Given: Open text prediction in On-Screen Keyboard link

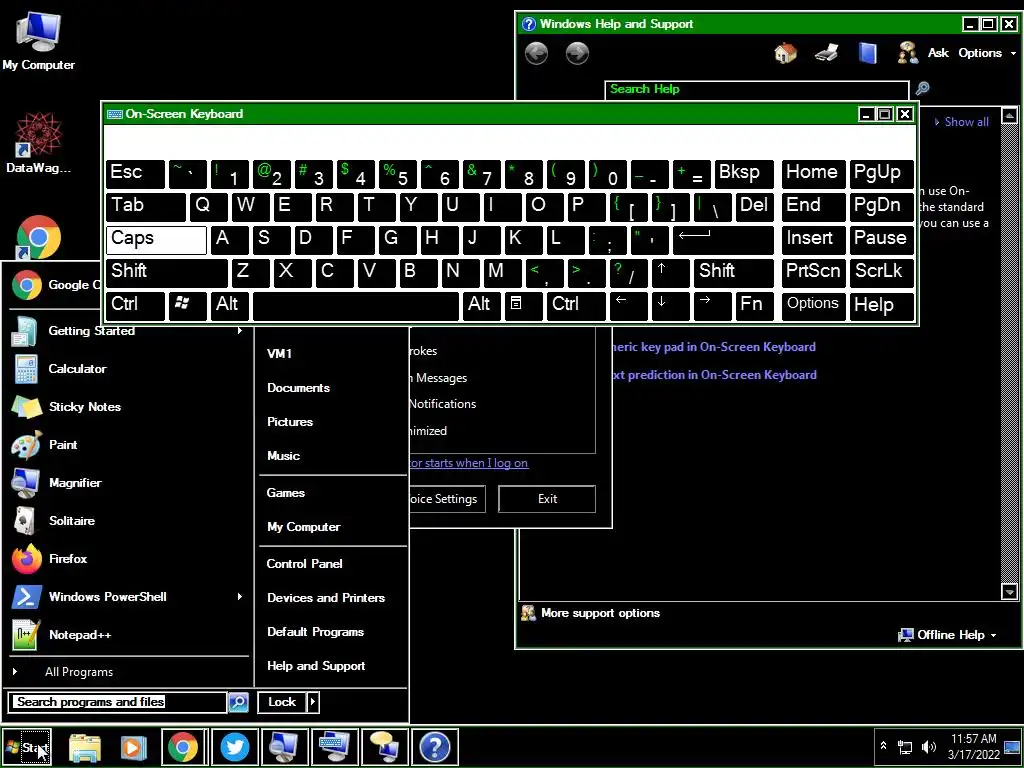Looking at the screenshot, I should pyautogui.click(x=714, y=375).
